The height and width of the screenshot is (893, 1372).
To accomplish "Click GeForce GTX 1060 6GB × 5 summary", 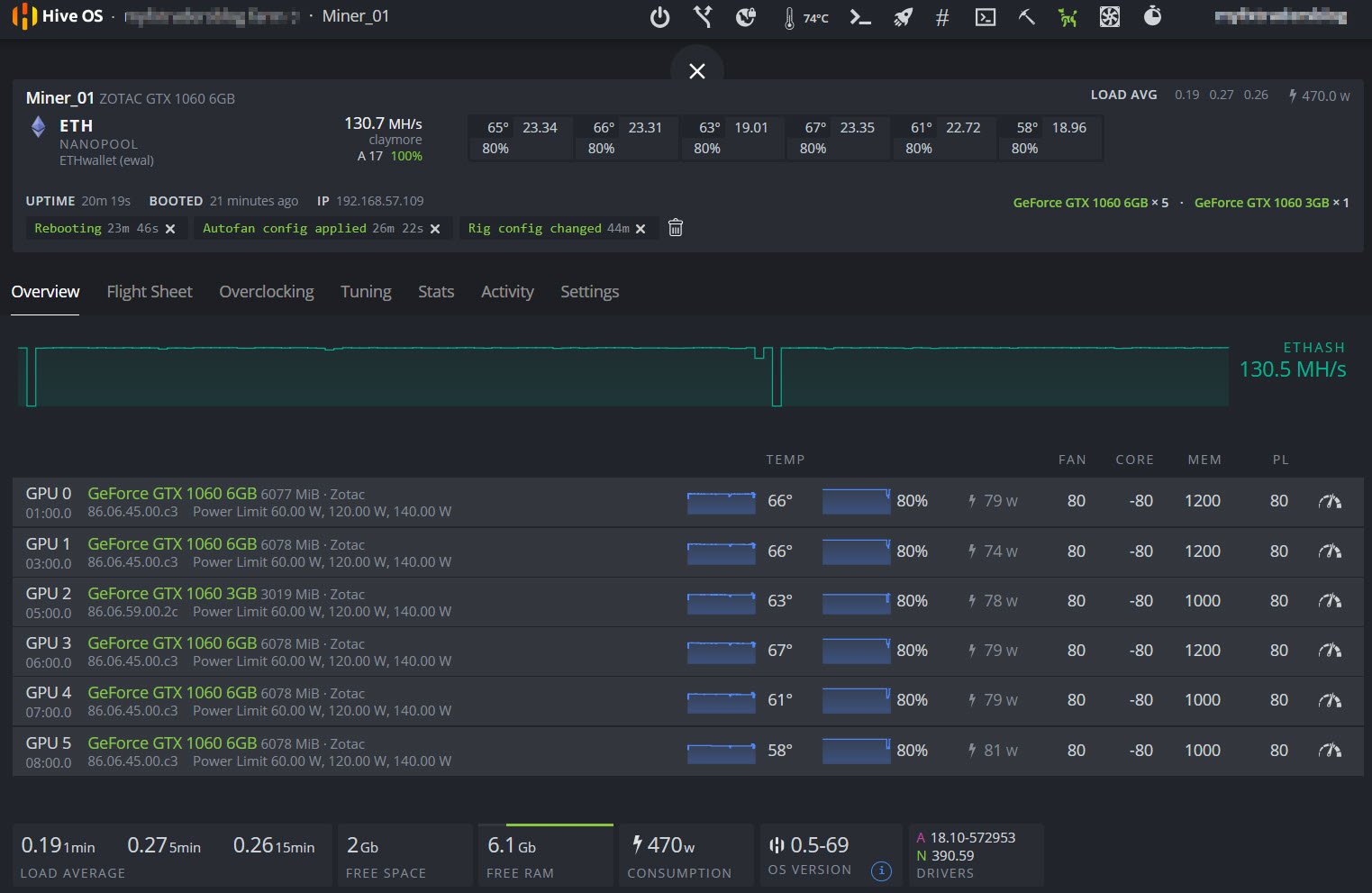I will tap(1091, 203).
